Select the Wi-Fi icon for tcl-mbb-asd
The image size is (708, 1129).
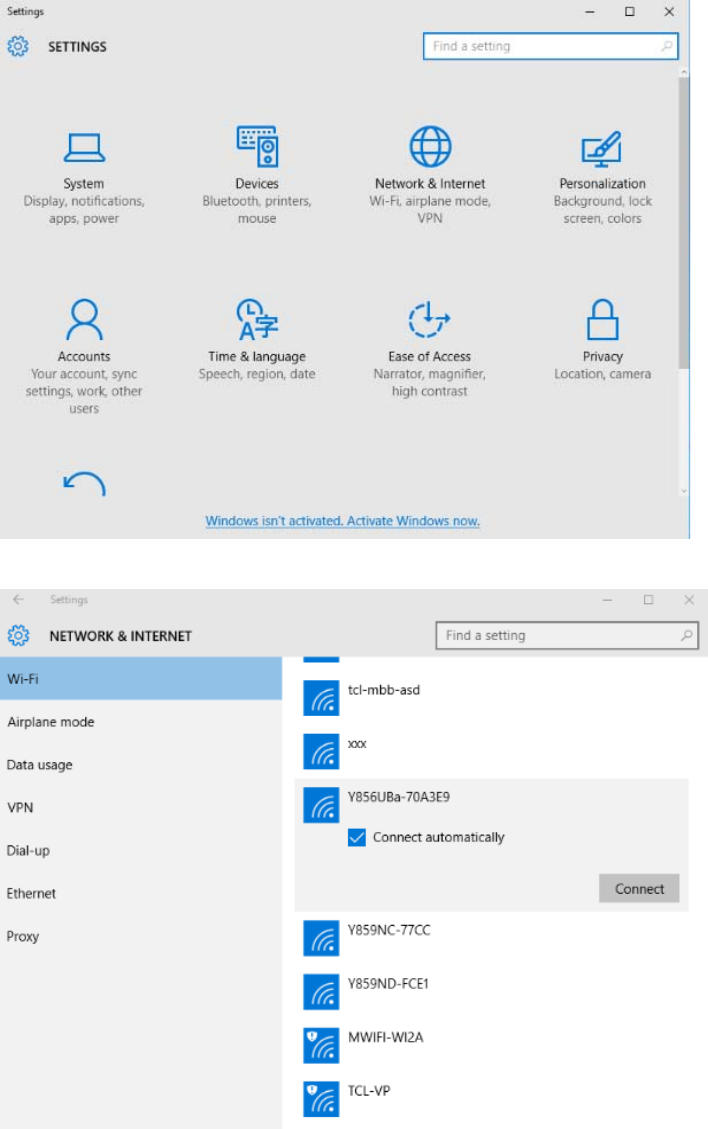(321, 698)
